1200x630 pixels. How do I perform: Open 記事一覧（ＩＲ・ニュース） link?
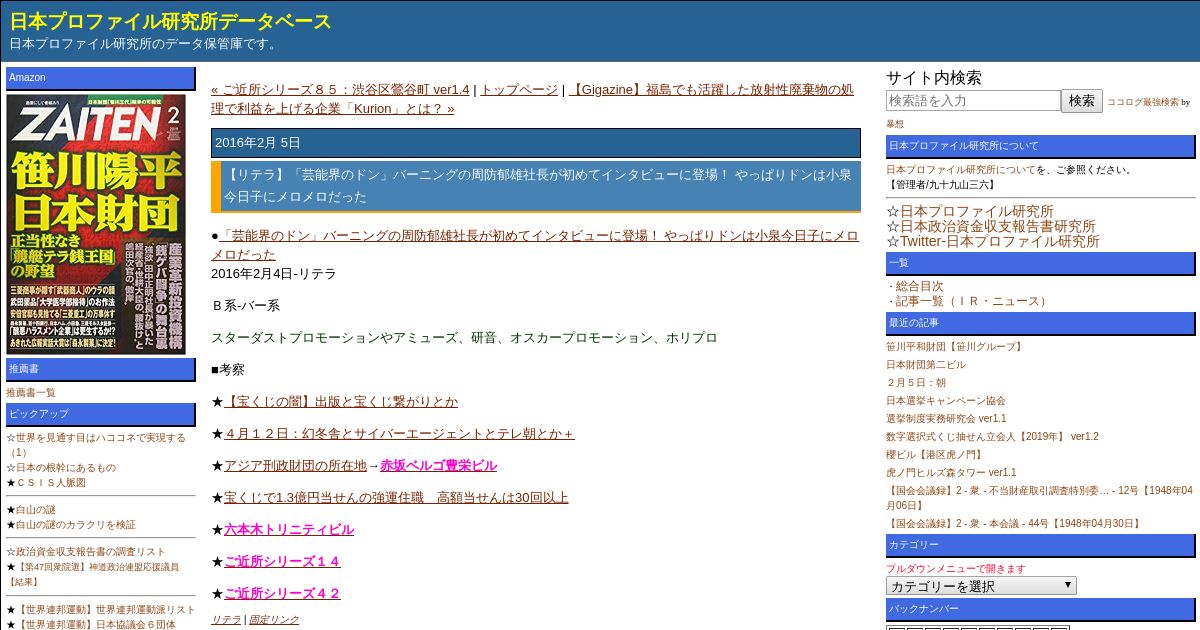tap(972, 301)
